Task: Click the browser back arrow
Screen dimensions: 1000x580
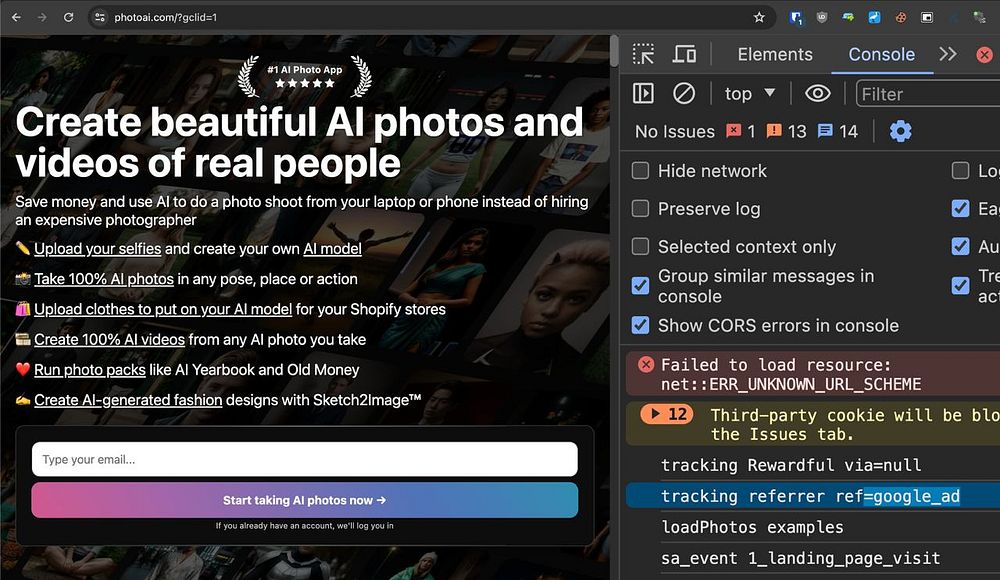Action: pos(17,17)
